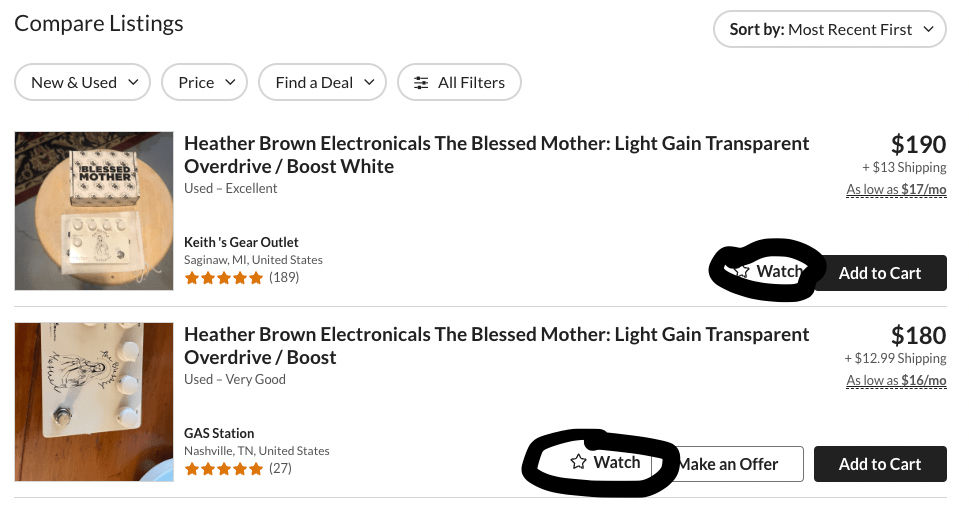Click the As low as $17/mo link
Viewport: 969px width, 508px height.
click(x=896, y=190)
